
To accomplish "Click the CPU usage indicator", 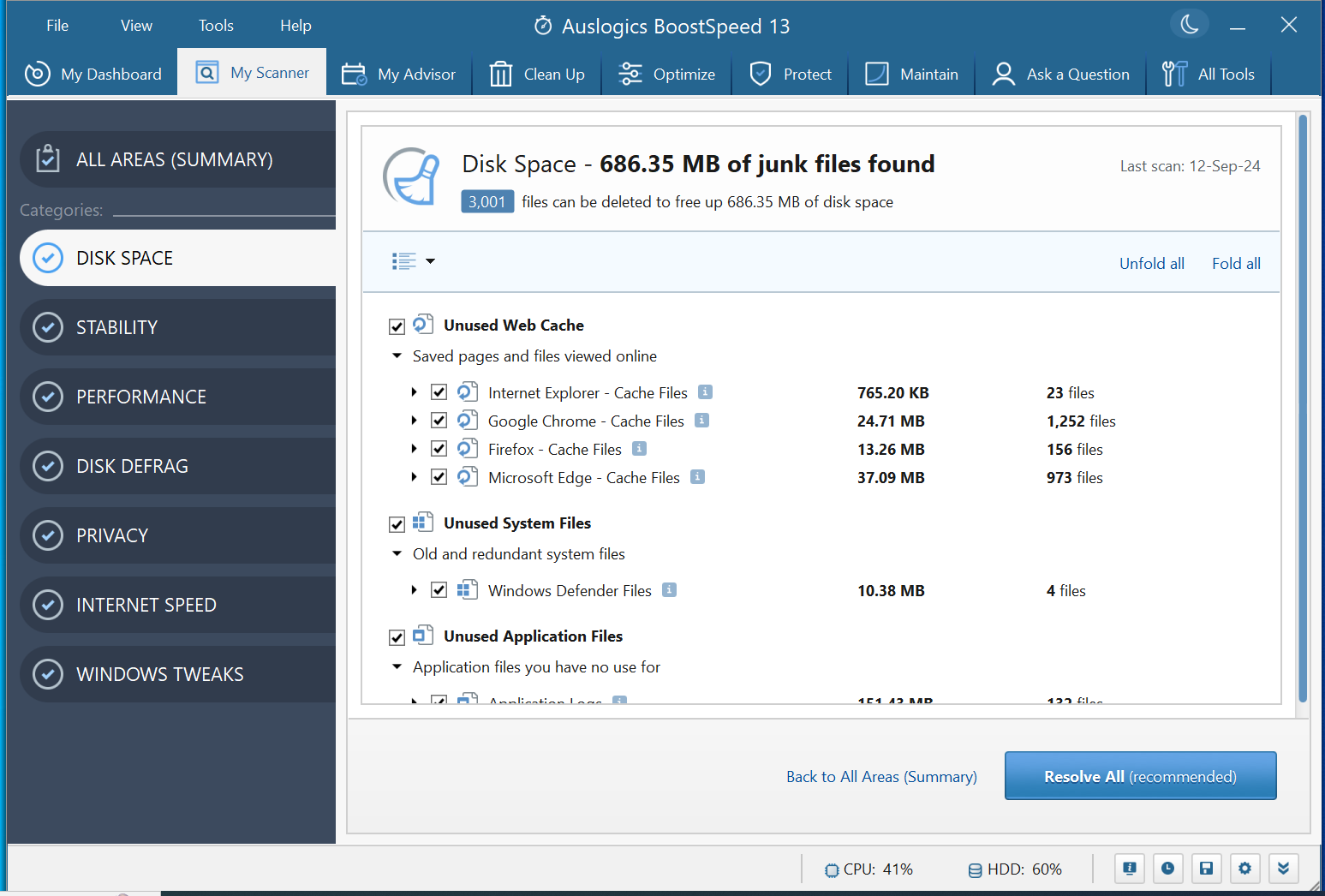I will click(868, 869).
